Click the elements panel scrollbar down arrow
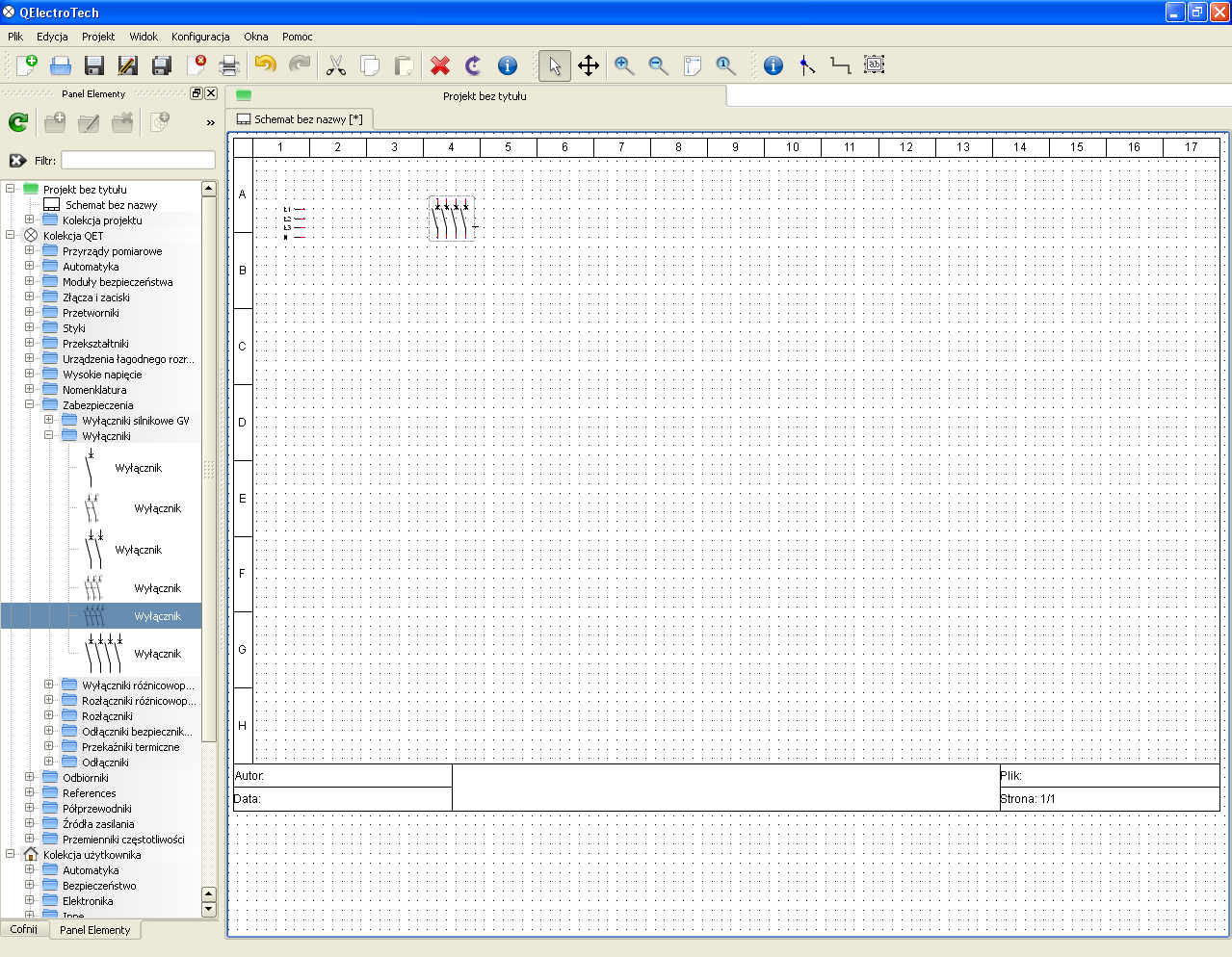 point(209,910)
